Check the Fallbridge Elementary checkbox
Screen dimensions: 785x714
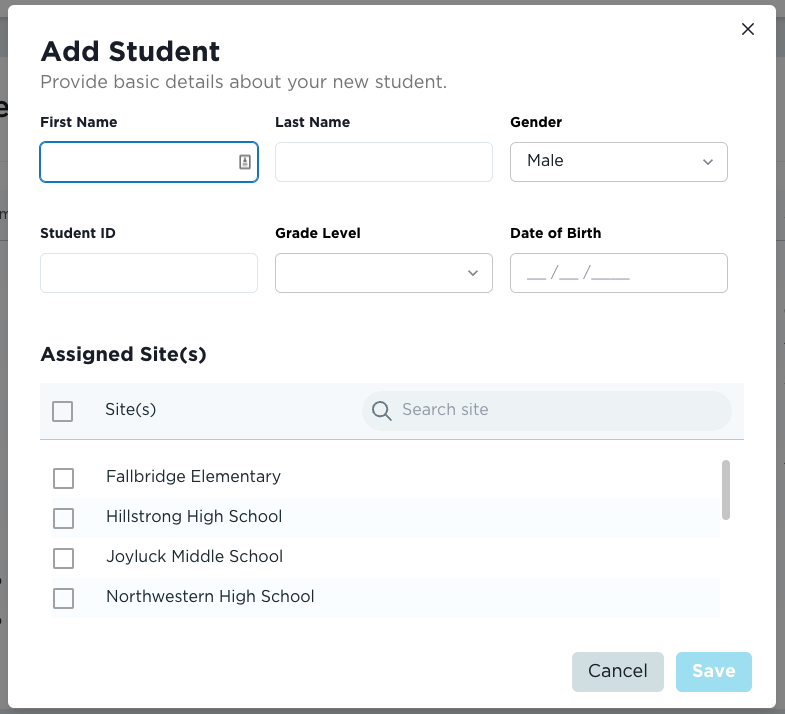pos(63,478)
